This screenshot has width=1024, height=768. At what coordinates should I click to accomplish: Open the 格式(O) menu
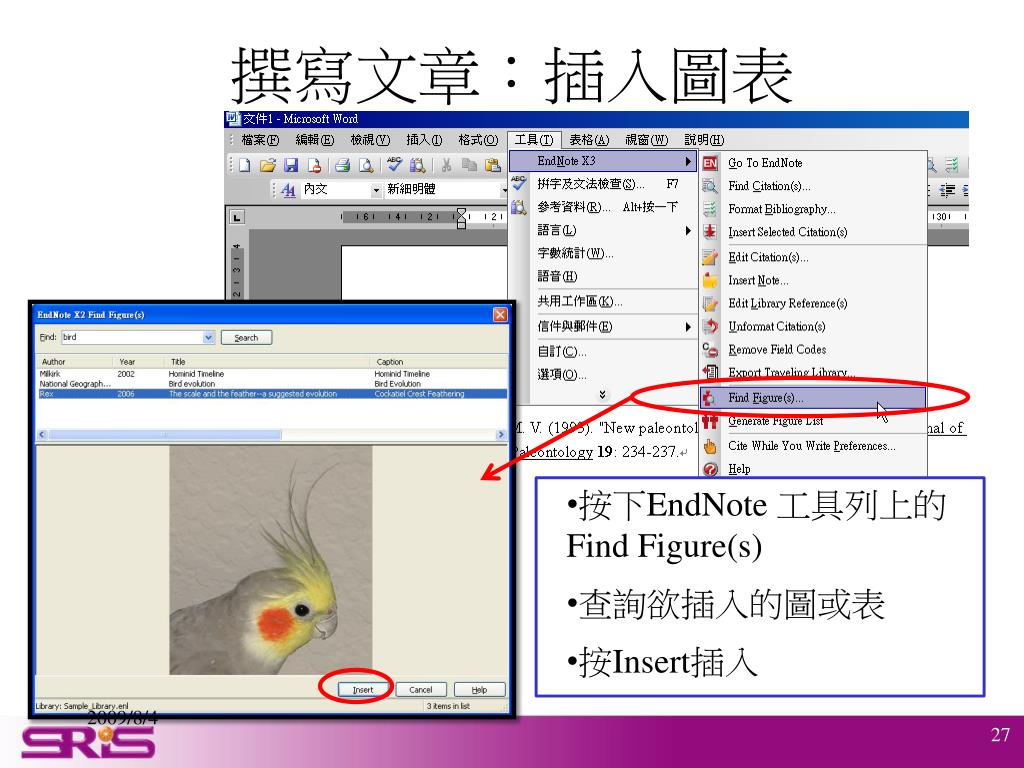tap(478, 140)
